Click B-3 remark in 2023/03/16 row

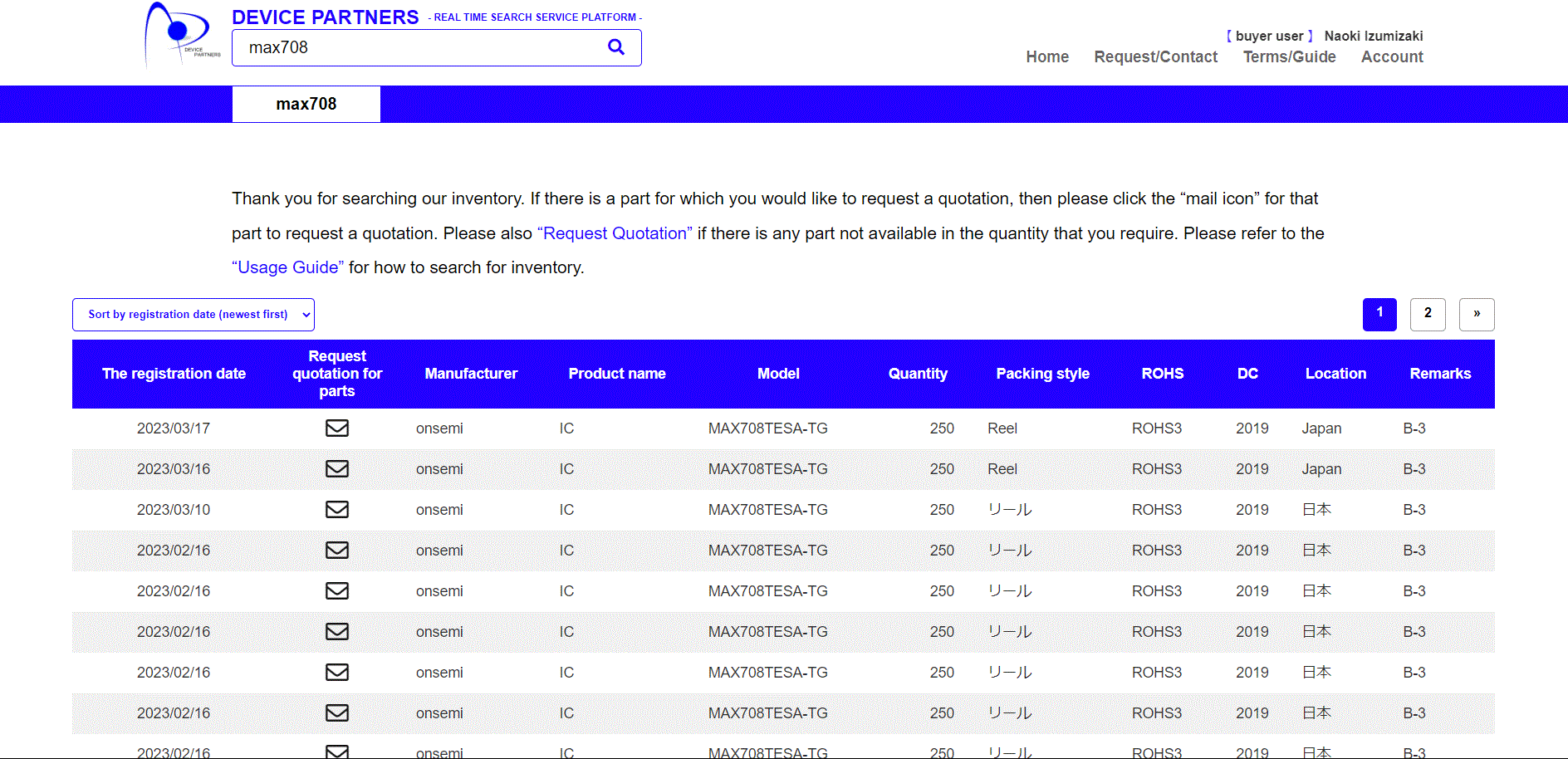[x=1414, y=469]
